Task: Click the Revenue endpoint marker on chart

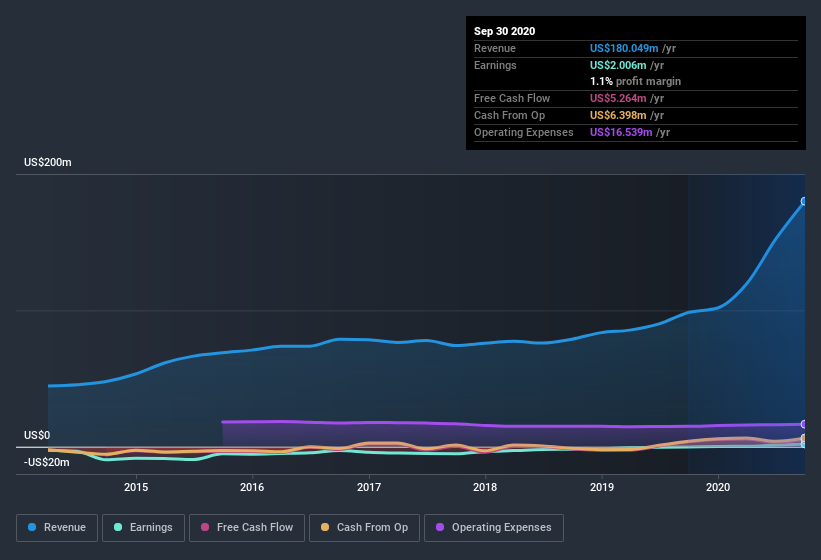Action: [x=804, y=201]
